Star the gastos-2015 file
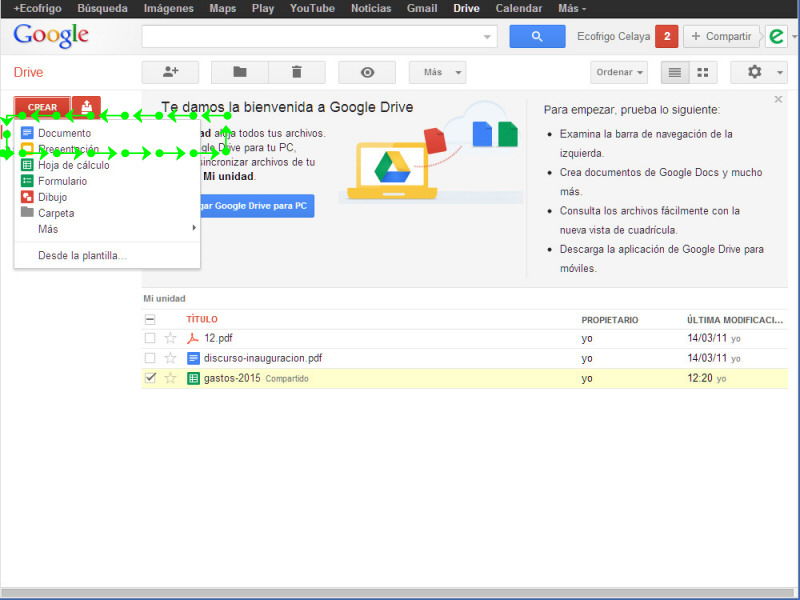The image size is (800, 600). [x=170, y=378]
